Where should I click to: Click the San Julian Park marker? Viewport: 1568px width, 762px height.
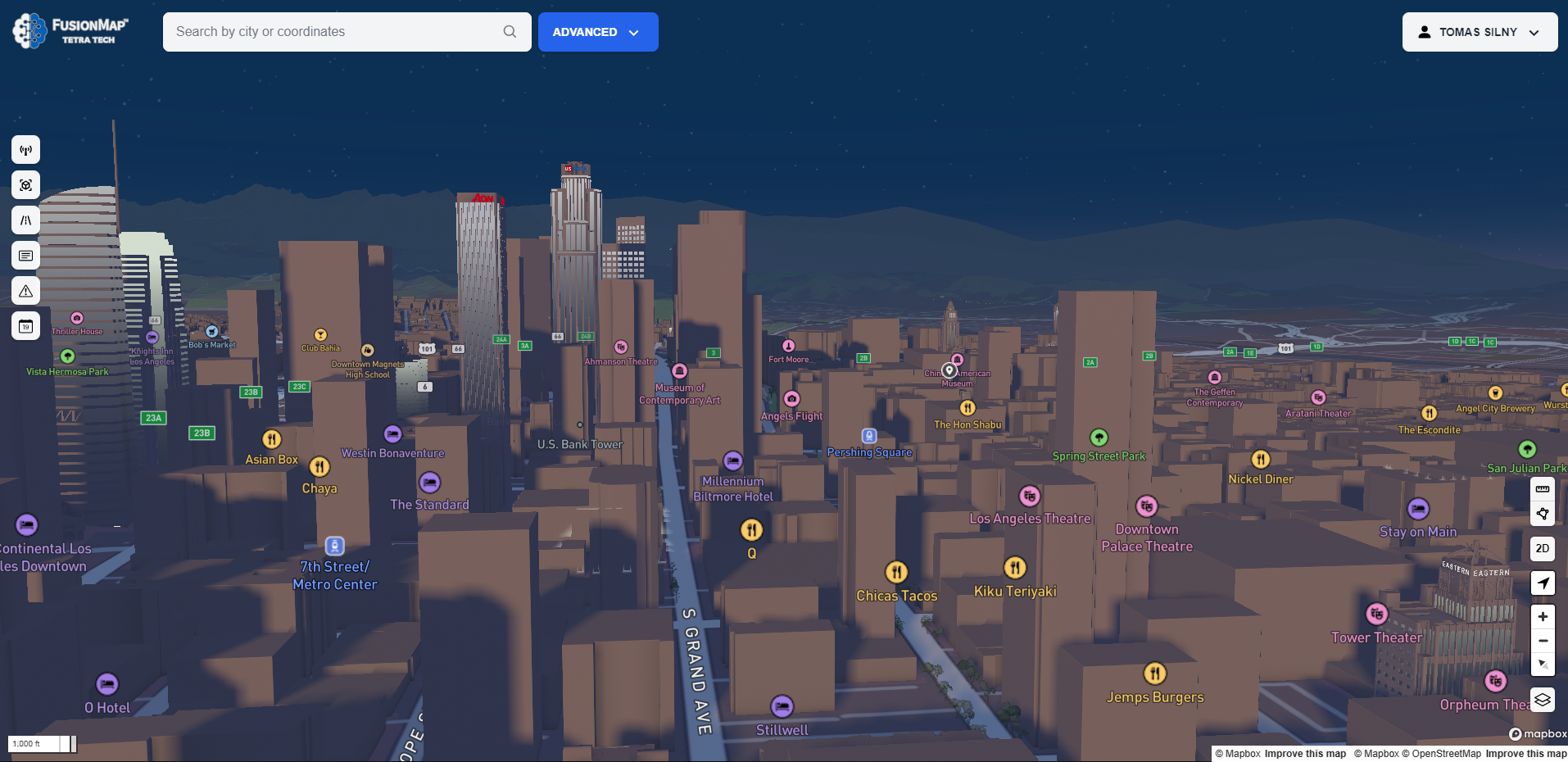[x=1527, y=449]
